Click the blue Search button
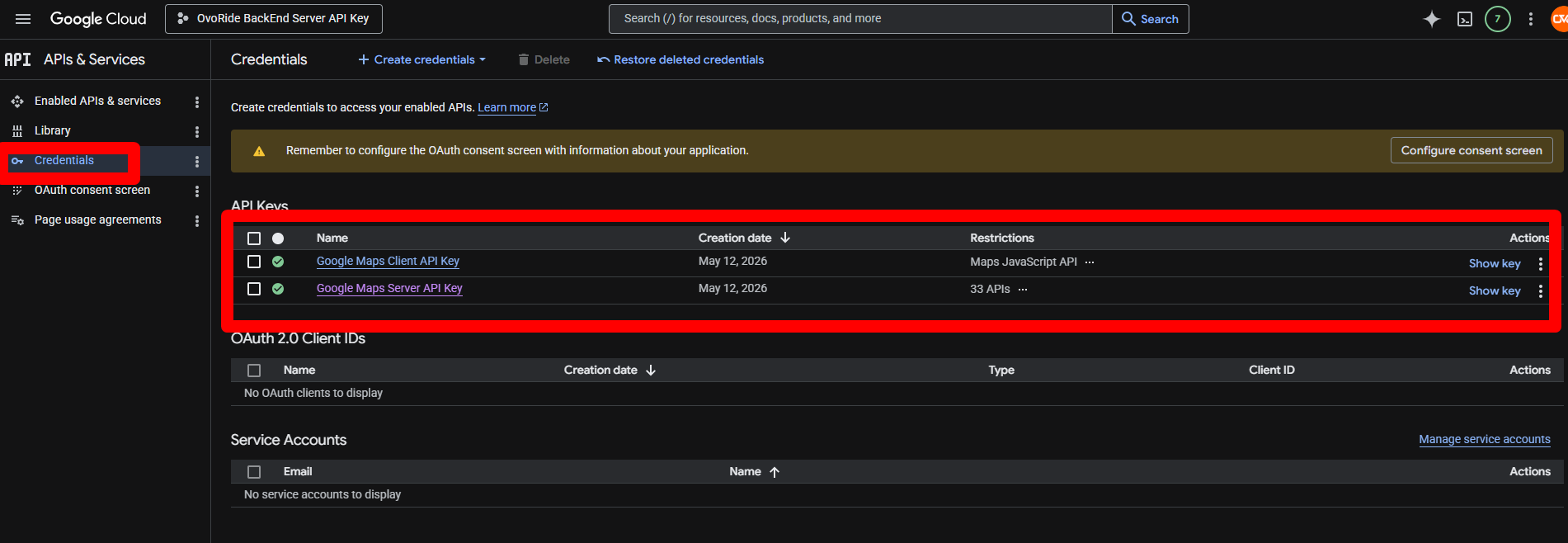1568x543 pixels. coord(1151,19)
